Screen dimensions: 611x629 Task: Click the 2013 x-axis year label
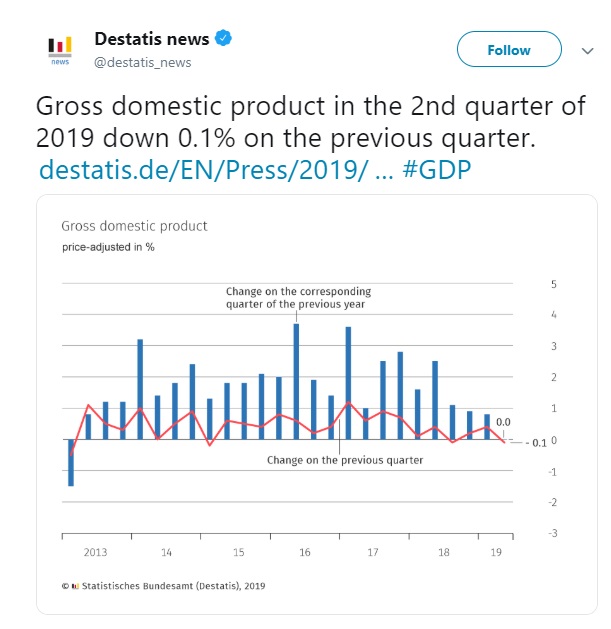click(96, 552)
